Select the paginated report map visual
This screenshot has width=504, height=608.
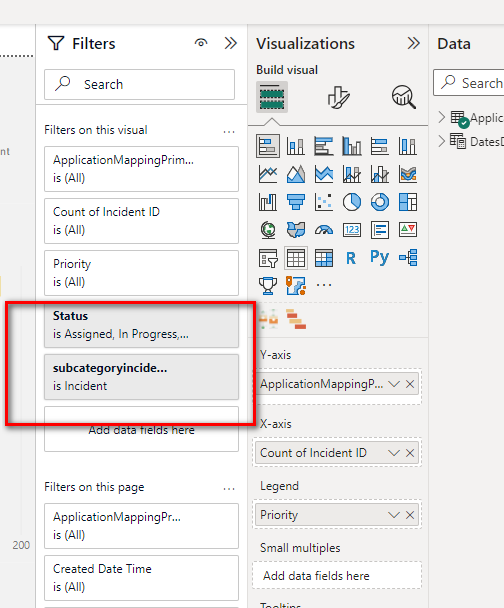[296, 286]
